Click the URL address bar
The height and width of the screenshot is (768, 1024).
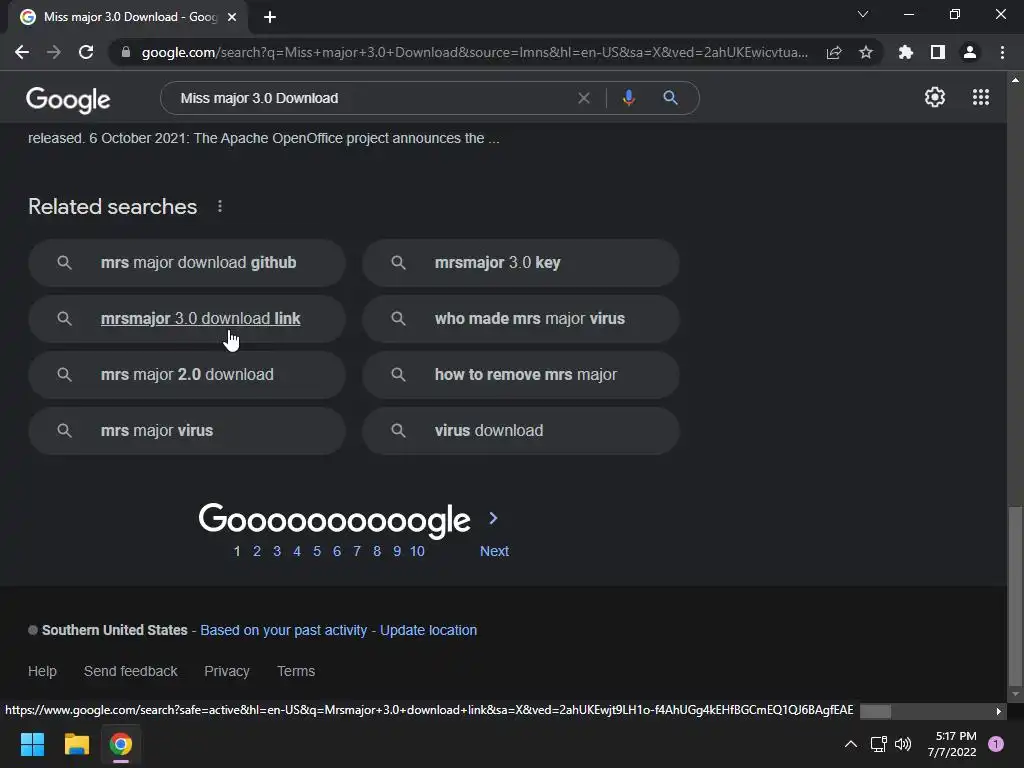[475, 52]
